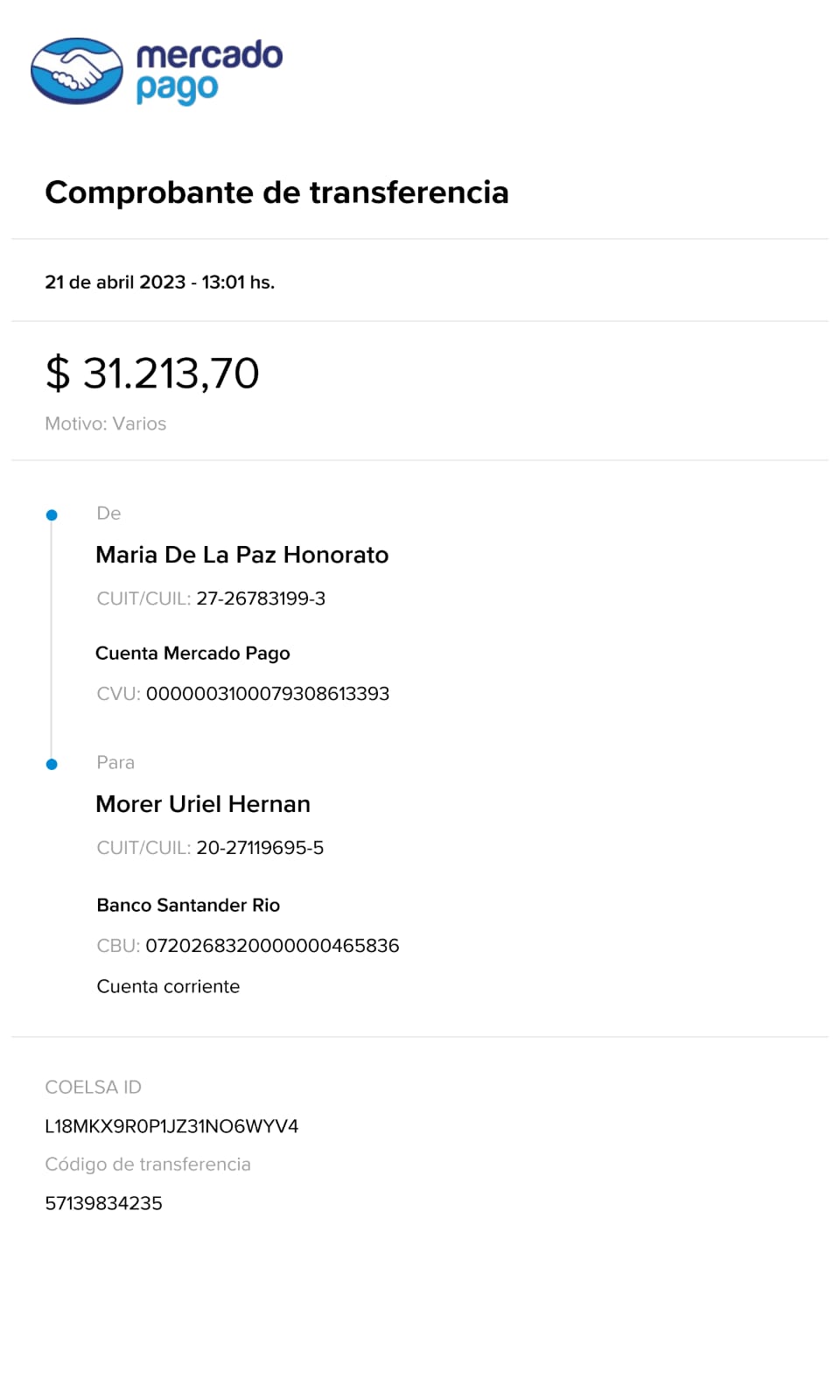This screenshot has height=1400, width=840.
Task: Select the CBU number 0720268320000000465836
Action: (x=272, y=946)
